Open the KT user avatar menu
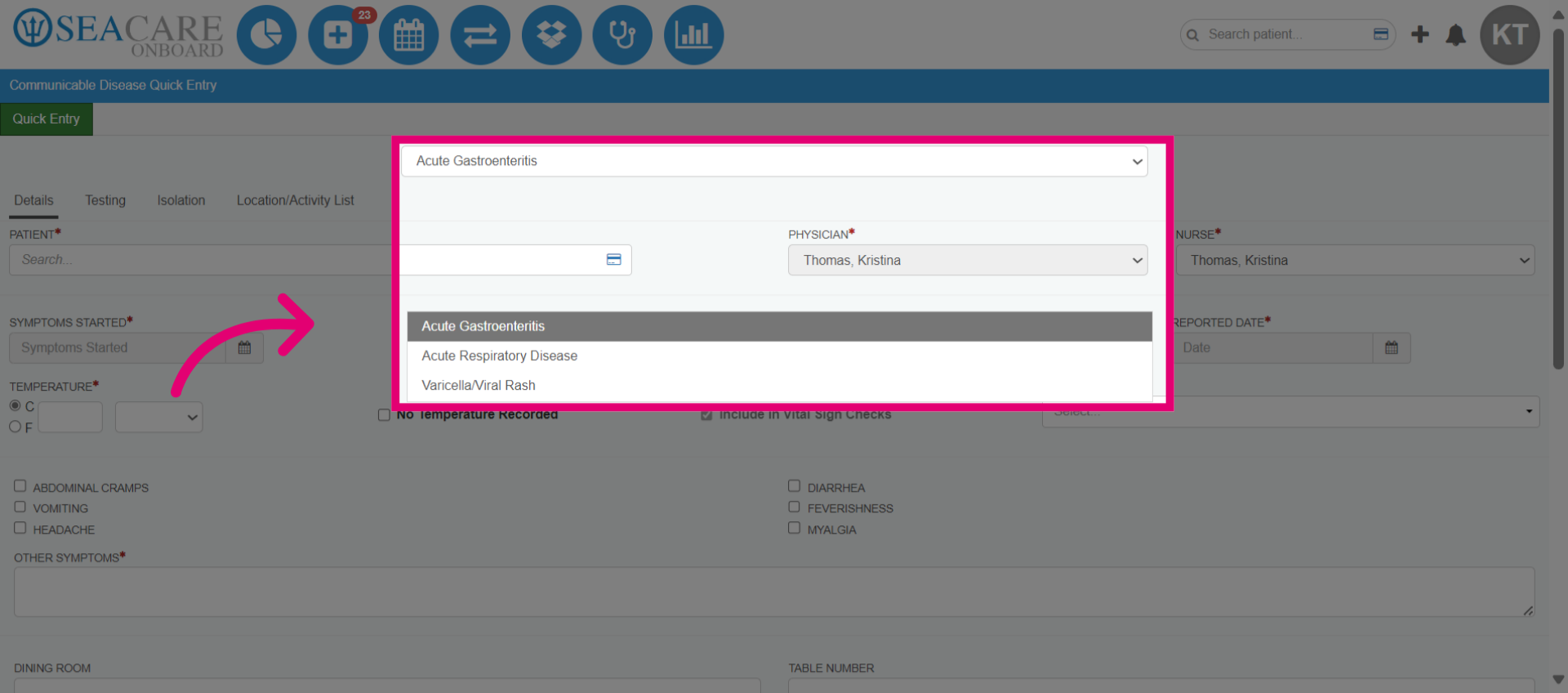This screenshot has height=693, width=1568. [x=1510, y=35]
